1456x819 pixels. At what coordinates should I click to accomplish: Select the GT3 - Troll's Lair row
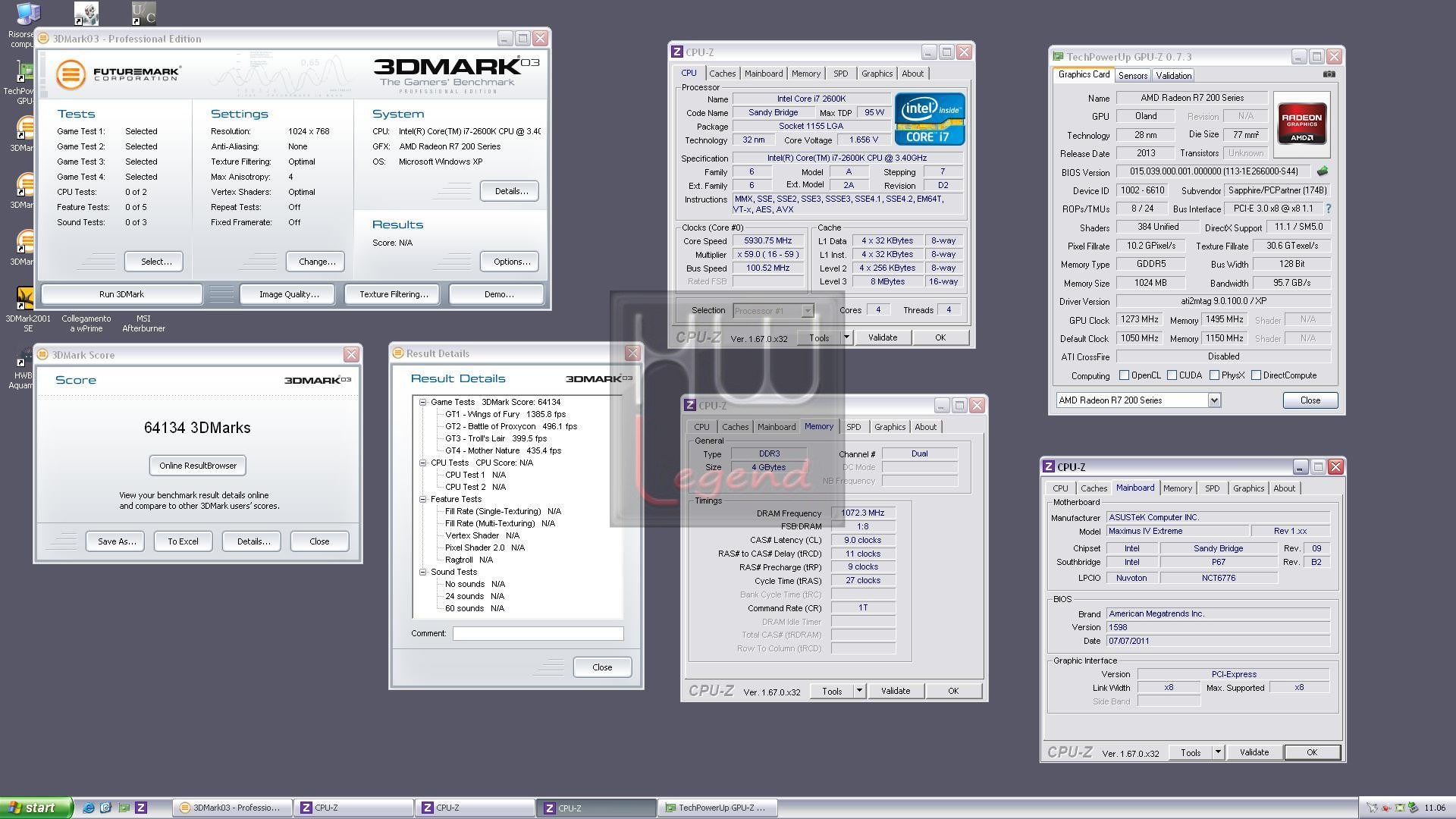pos(495,438)
